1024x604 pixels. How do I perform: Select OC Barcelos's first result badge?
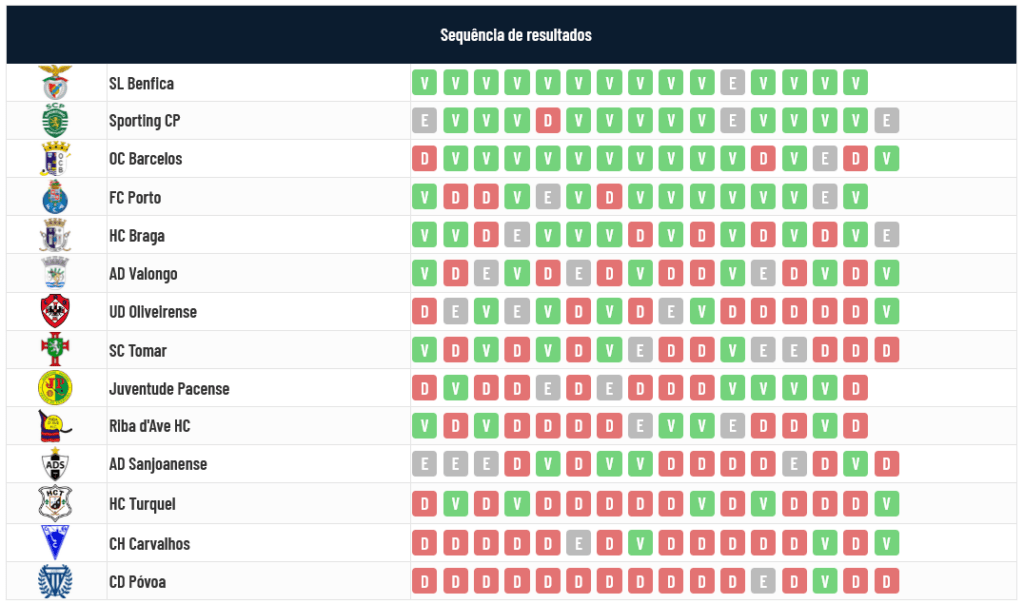click(424, 159)
